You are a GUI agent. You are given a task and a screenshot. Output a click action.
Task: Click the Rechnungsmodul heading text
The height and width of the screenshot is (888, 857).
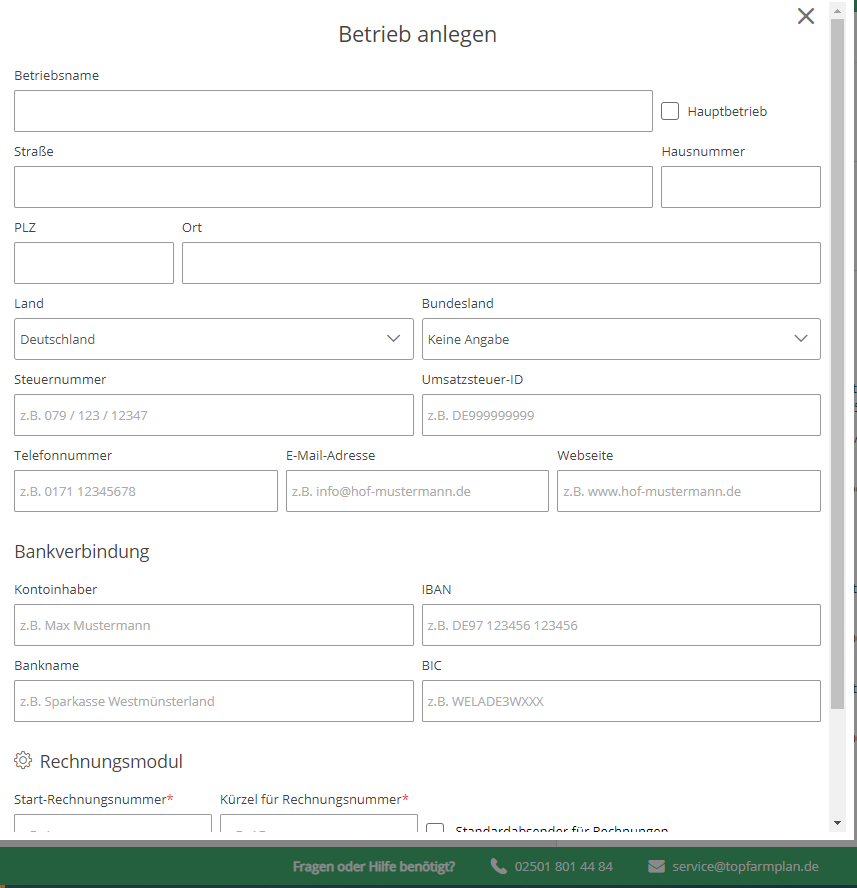[111, 761]
